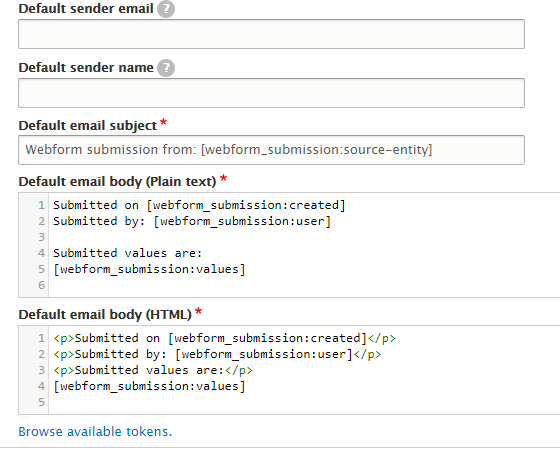Screen dimensions: 560x458
Task: Click the Default email subject label
Action: [88, 126]
